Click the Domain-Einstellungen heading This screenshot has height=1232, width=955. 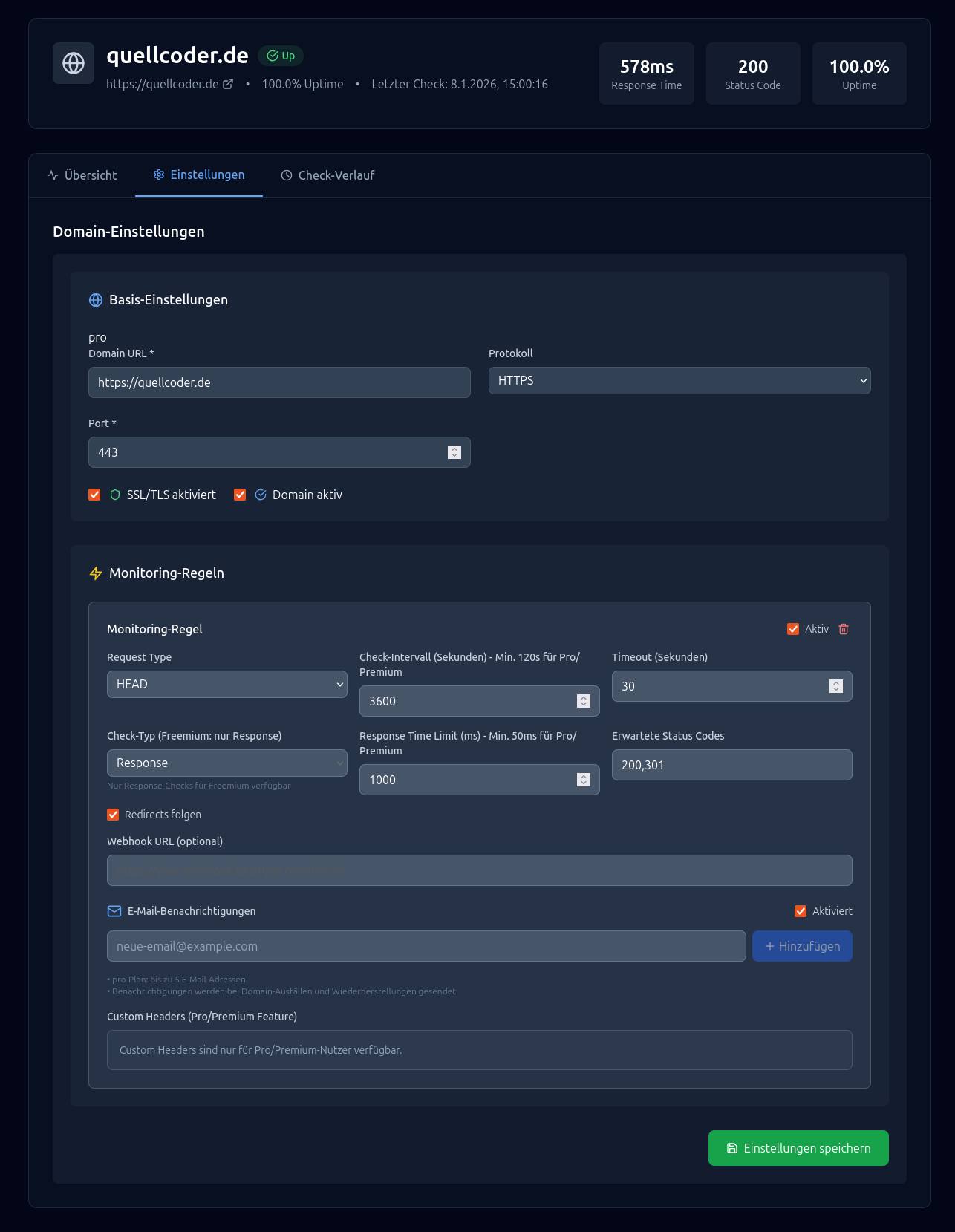point(128,232)
